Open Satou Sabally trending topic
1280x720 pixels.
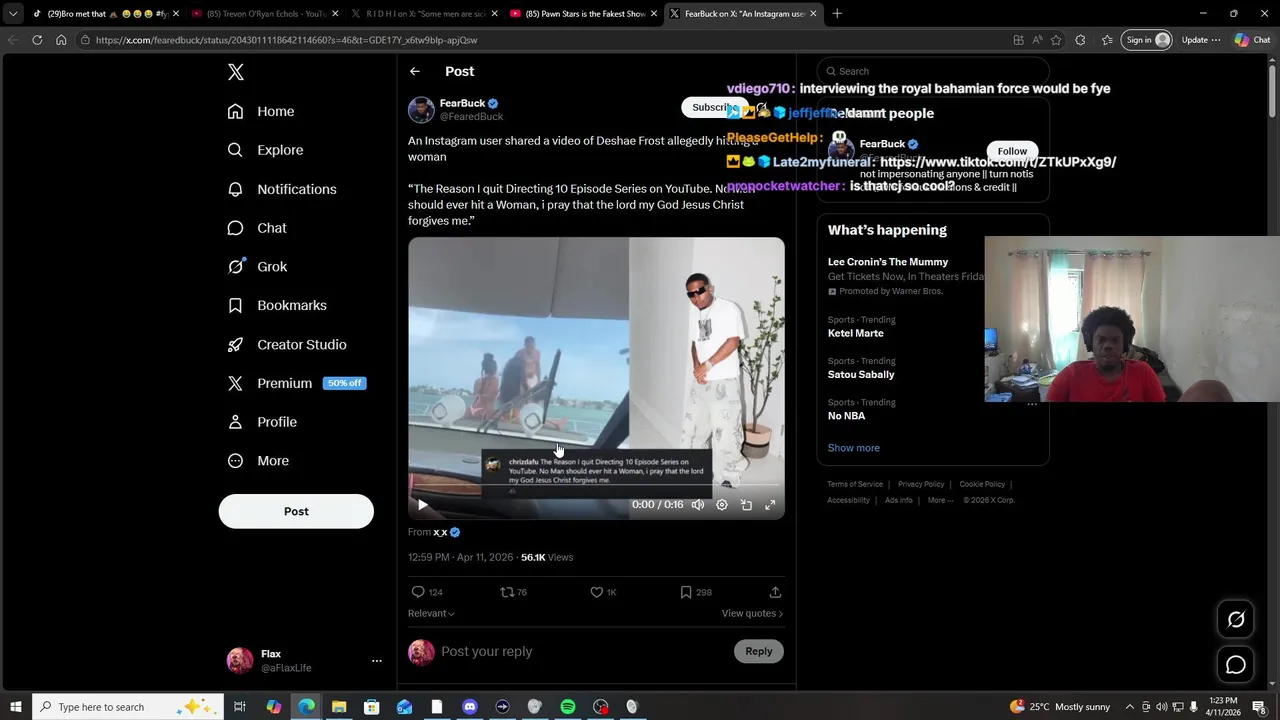click(861, 374)
